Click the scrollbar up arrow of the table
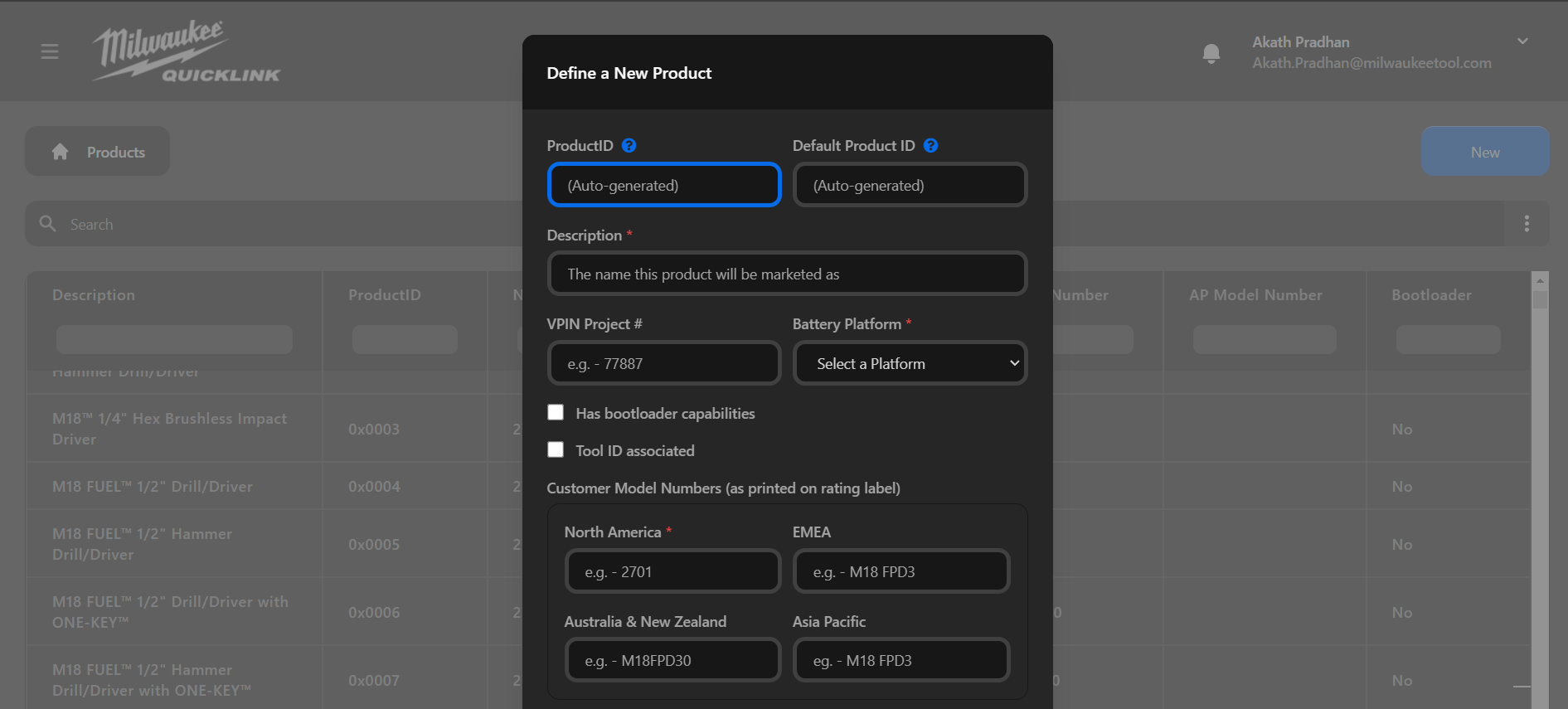 1541,279
